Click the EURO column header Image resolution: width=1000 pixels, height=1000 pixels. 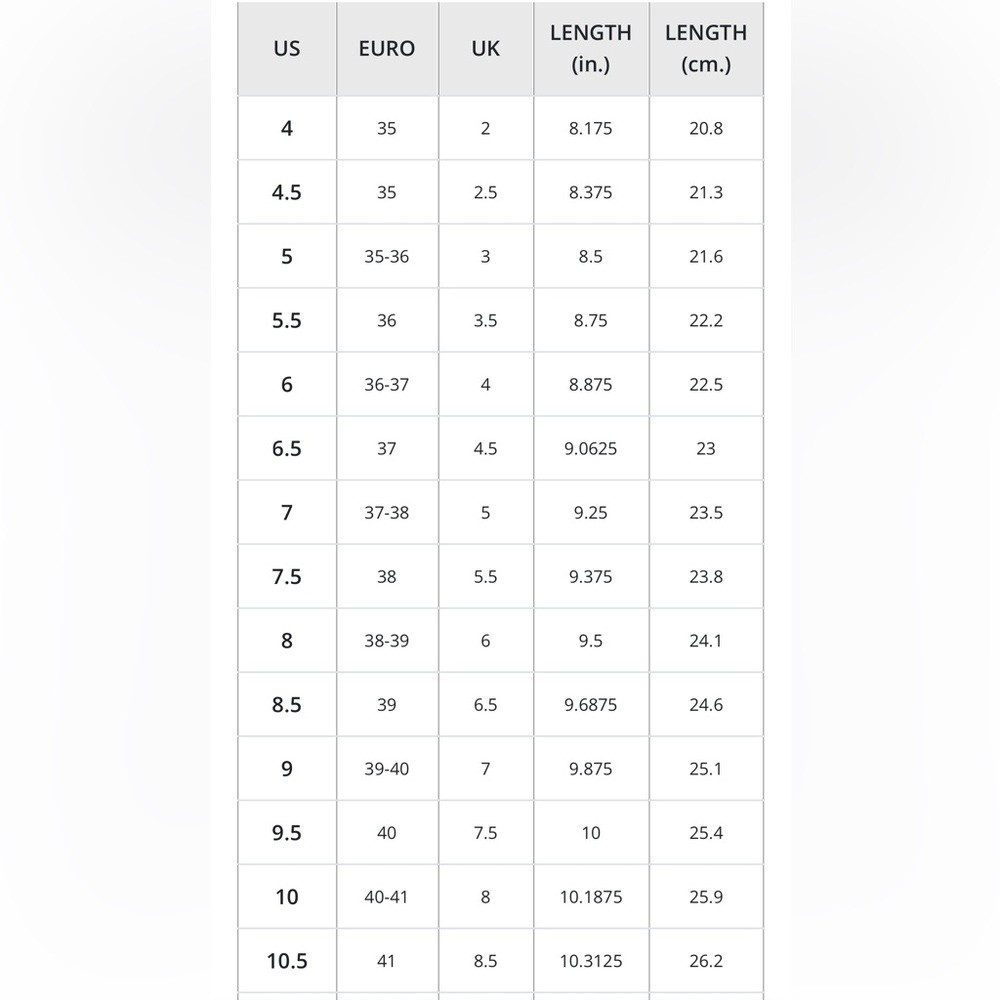coord(387,48)
